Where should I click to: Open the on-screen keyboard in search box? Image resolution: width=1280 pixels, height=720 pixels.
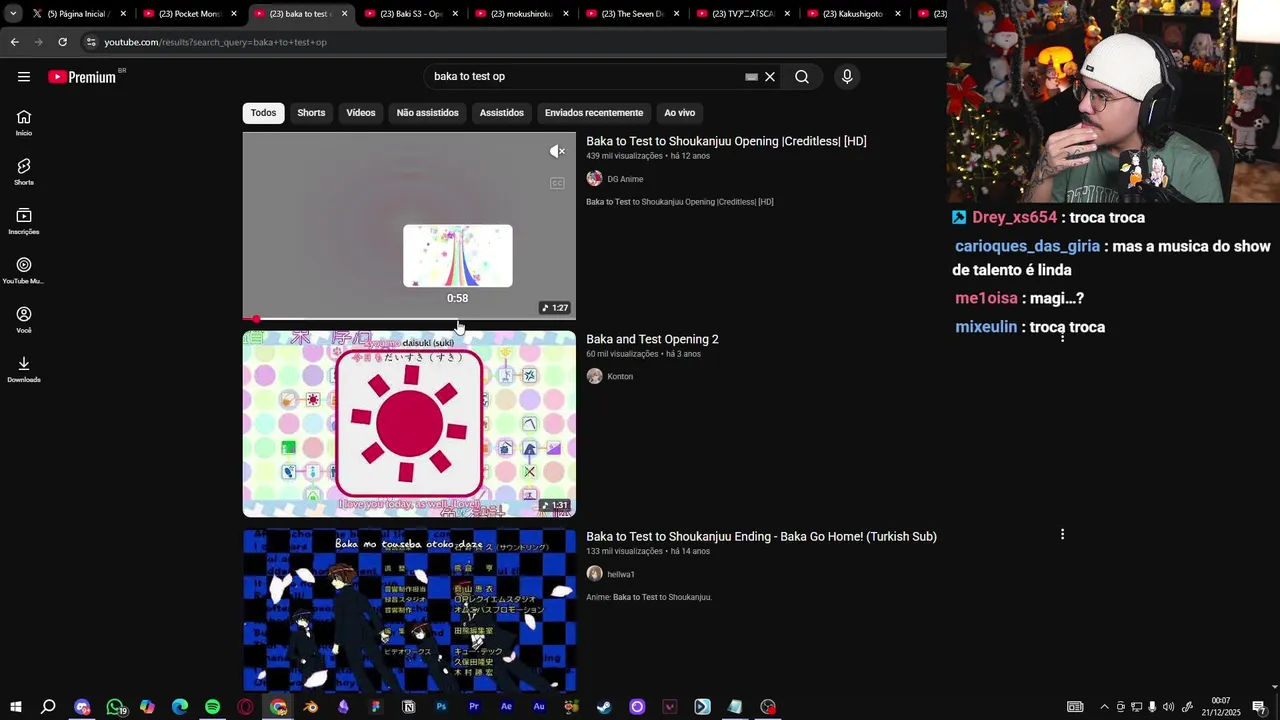click(x=751, y=77)
